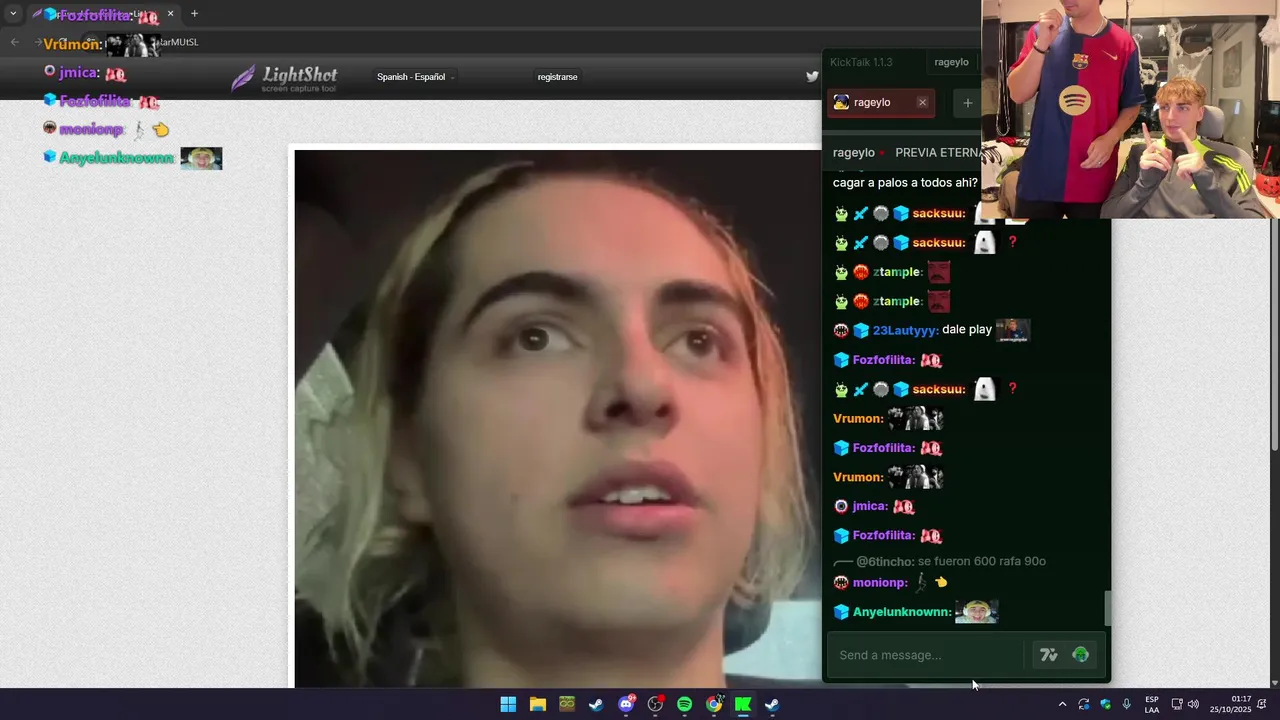
Task: Open the Spanish - Español language dropdown
Action: (x=415, y=77)
